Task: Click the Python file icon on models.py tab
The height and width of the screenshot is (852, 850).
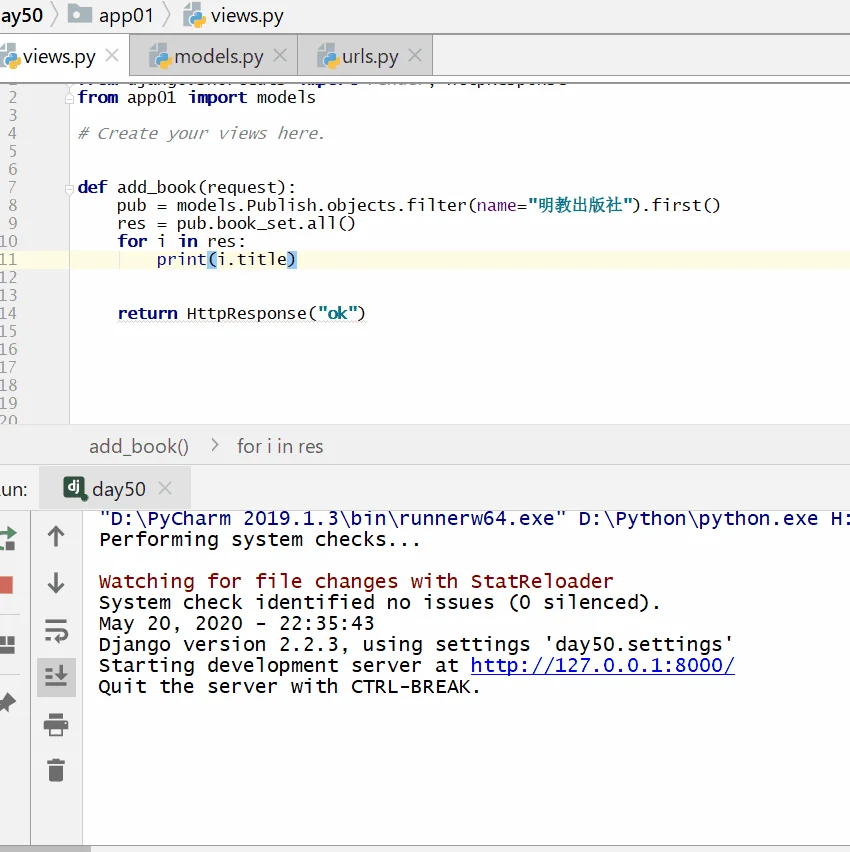Action: (160, 56)
